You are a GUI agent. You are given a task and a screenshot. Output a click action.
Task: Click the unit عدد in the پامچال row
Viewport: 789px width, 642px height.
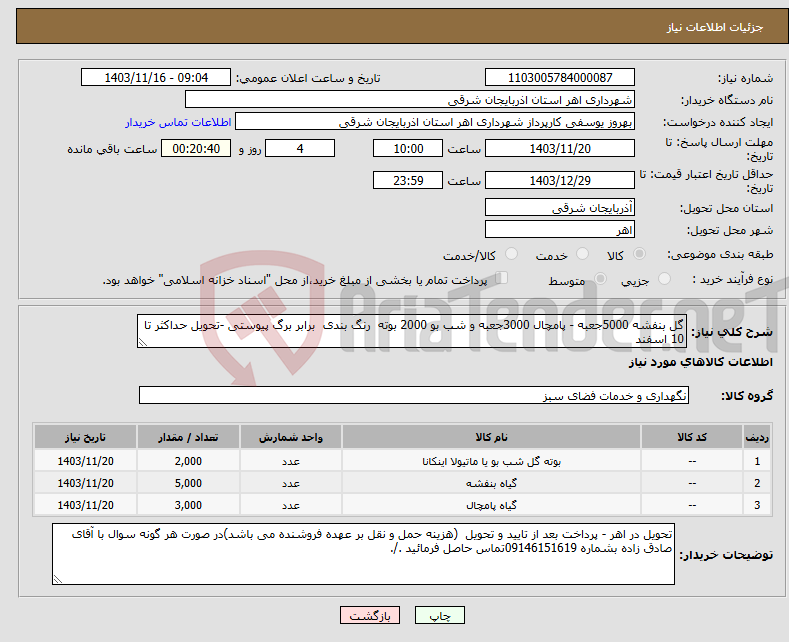tap(291, 506)
